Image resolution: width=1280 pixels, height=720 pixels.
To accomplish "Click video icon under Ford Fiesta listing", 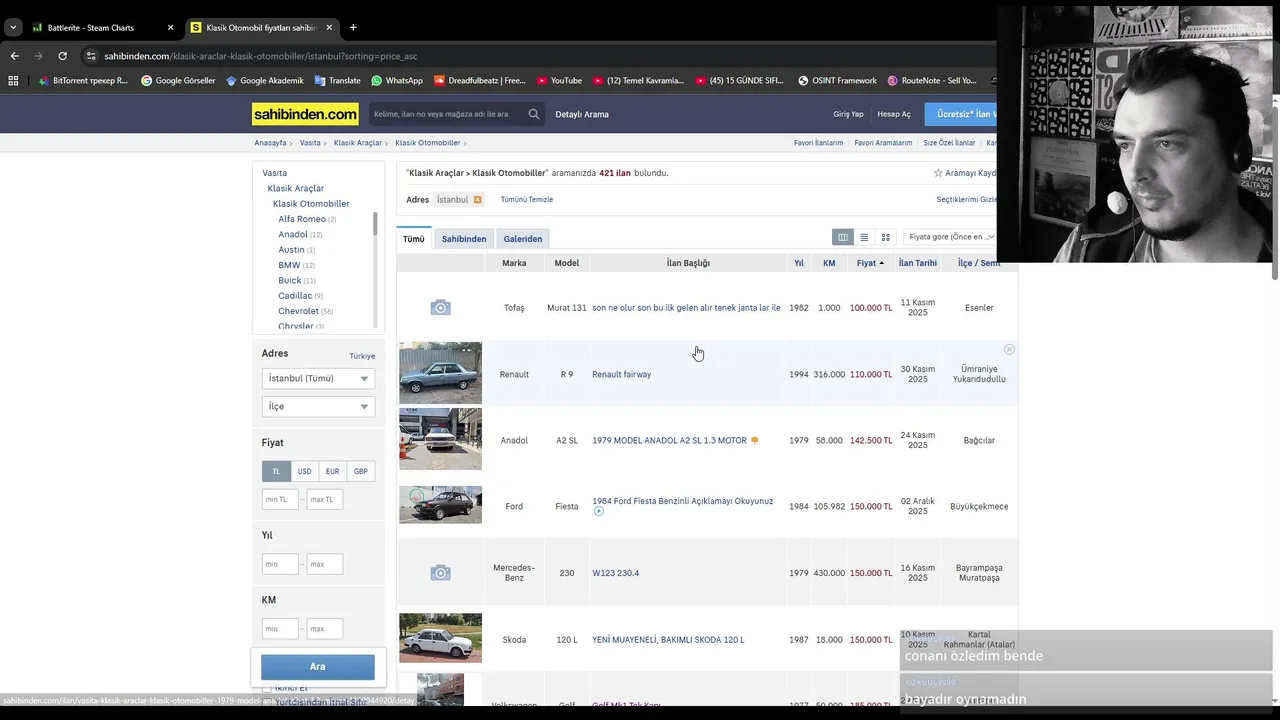I will tap(599, 511).
